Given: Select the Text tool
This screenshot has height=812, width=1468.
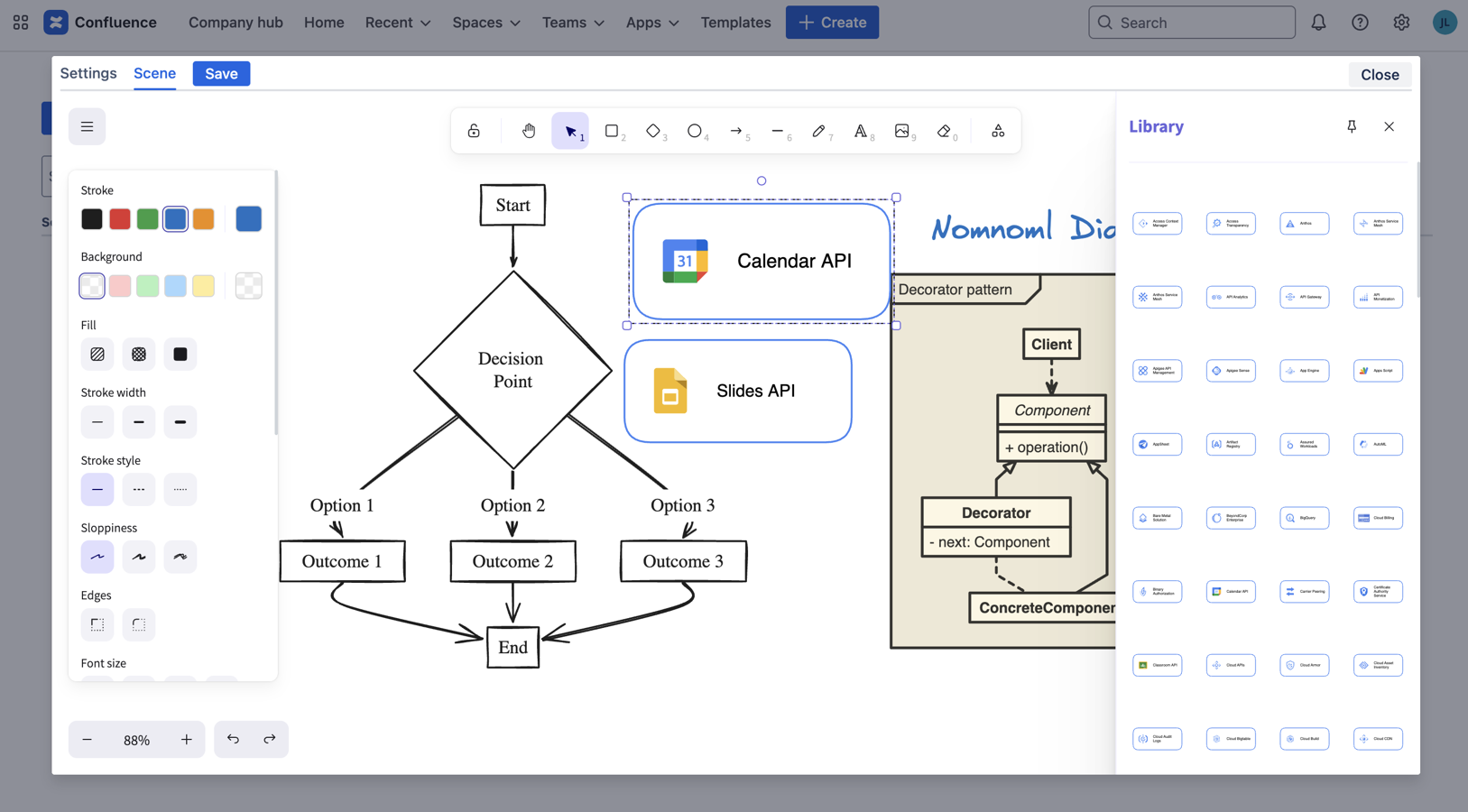Looking at the screenshot, I should coord(861,131).
